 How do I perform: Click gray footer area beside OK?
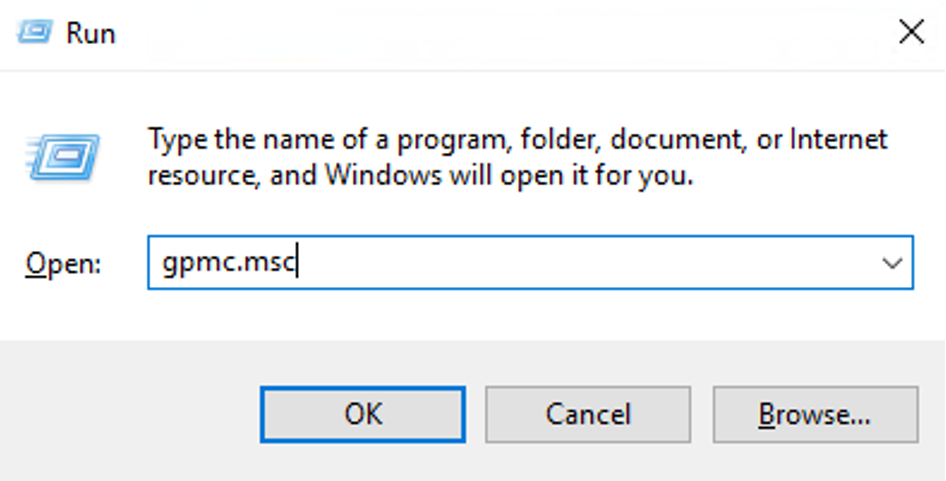pos(130,415)
